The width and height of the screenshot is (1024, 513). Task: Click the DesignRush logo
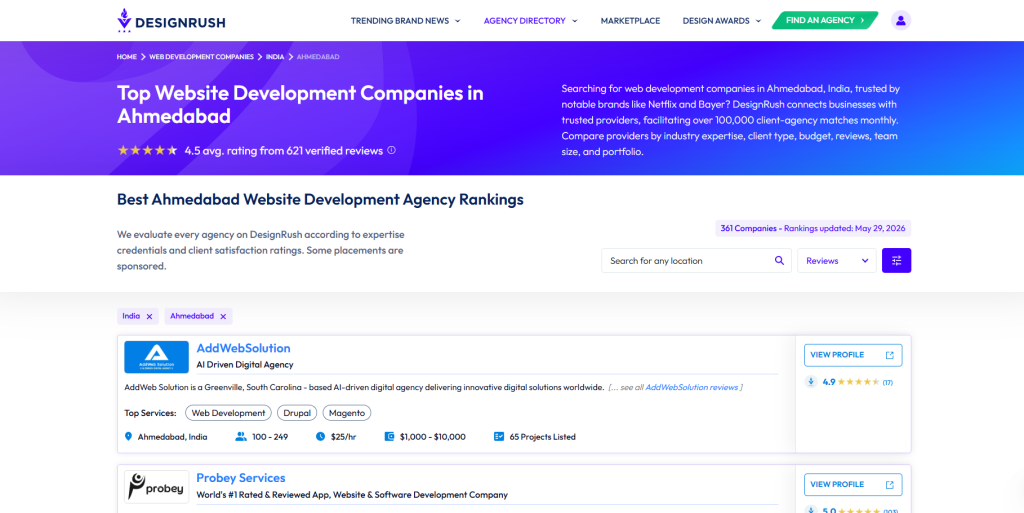pos(171,21)
